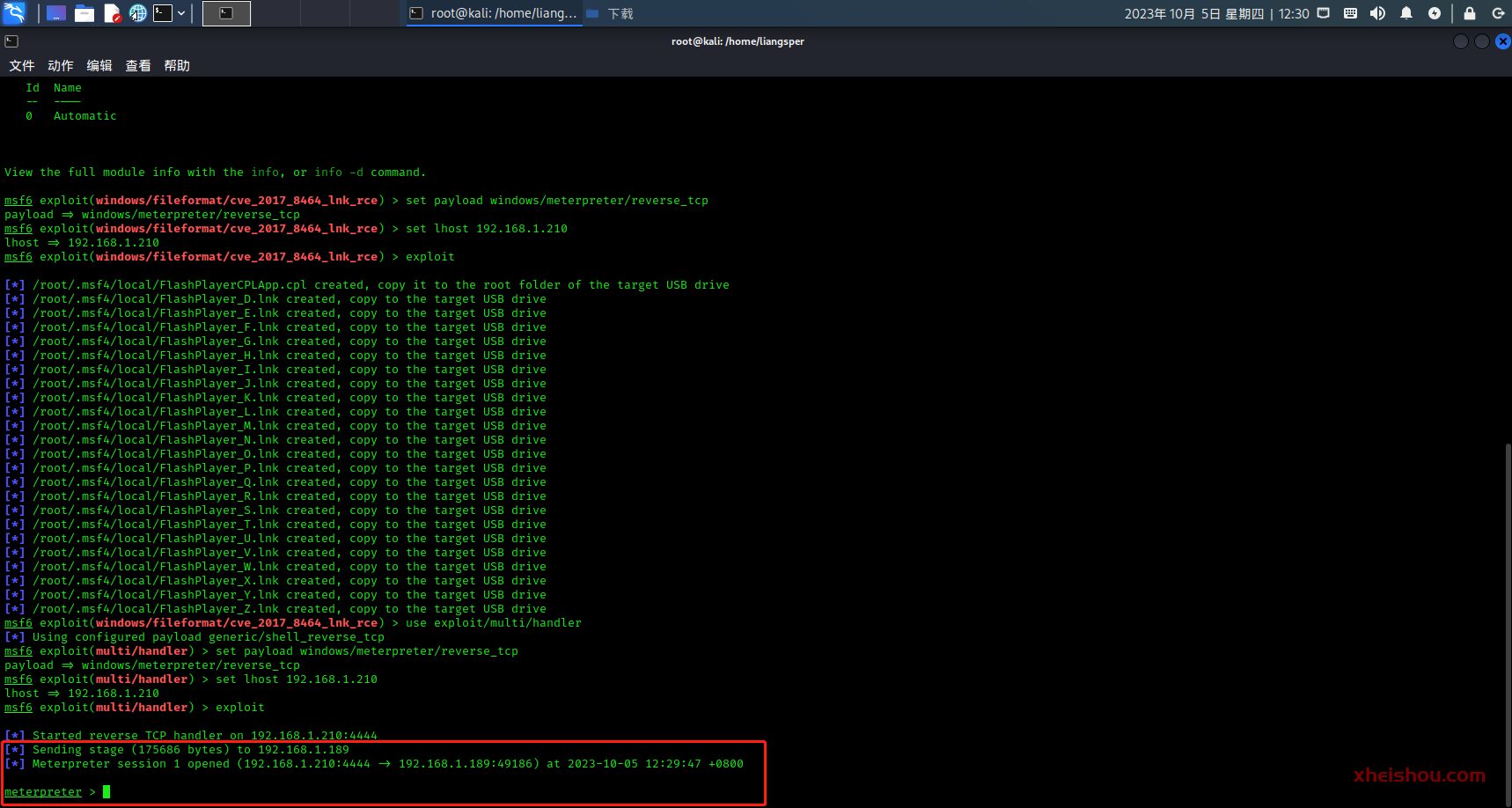
Task: Minimize the terminal window
Action: (x=1461, y=41)
